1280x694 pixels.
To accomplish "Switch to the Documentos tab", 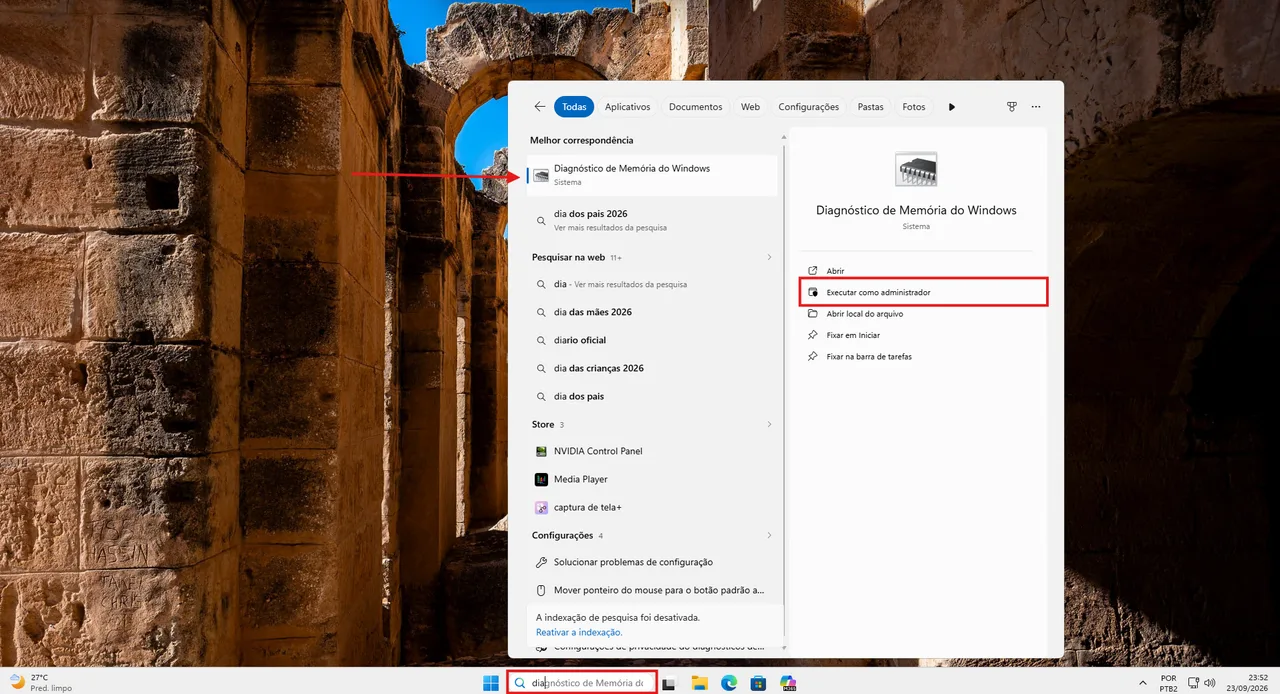I will tap(696, 107).
